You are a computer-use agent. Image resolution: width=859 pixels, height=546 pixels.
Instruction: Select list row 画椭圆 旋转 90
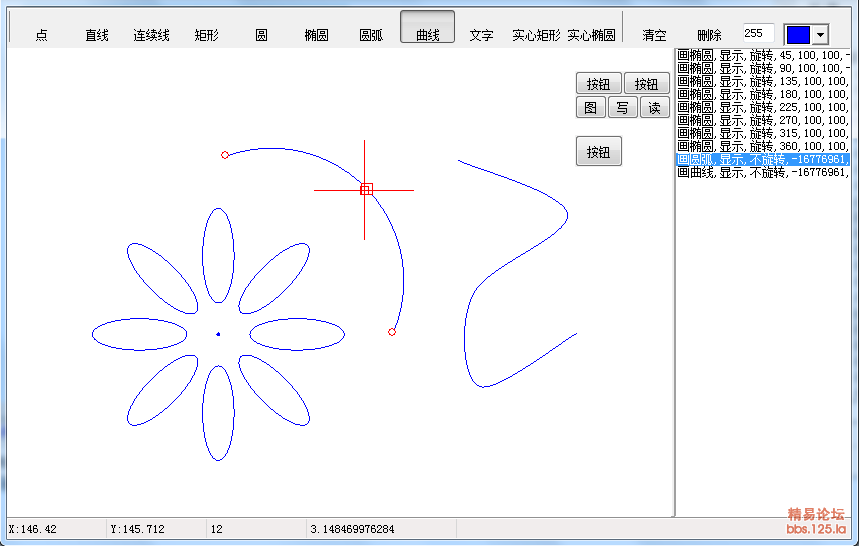coord(763,68)
